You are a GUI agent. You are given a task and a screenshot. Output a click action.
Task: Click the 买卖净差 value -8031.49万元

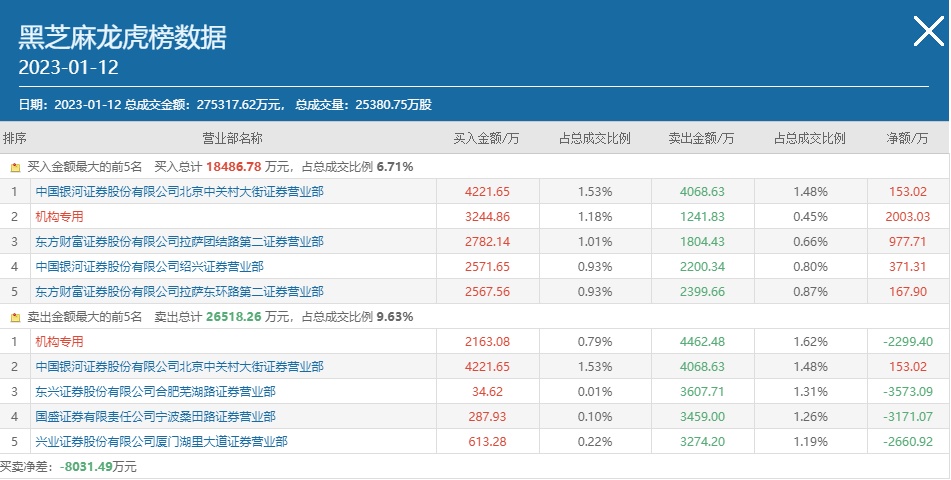click(x=98, y=466)
